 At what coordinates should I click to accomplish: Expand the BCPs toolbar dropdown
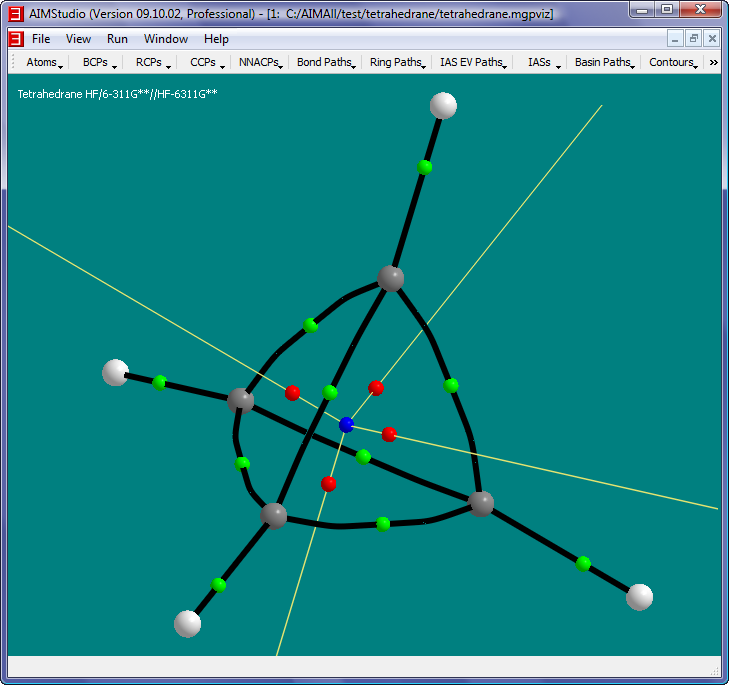[x=99, y=62]
